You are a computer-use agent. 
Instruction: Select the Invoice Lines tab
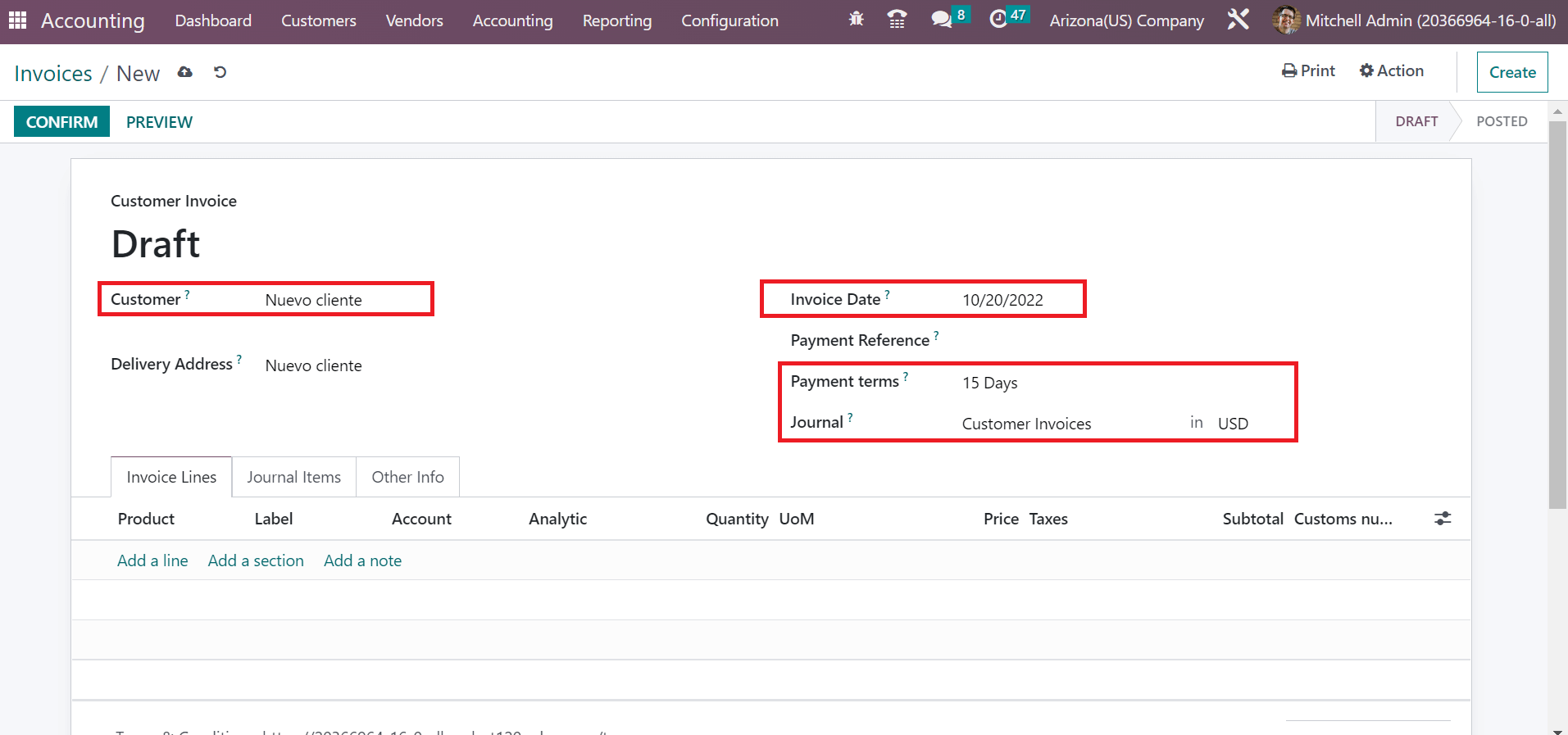171,477
